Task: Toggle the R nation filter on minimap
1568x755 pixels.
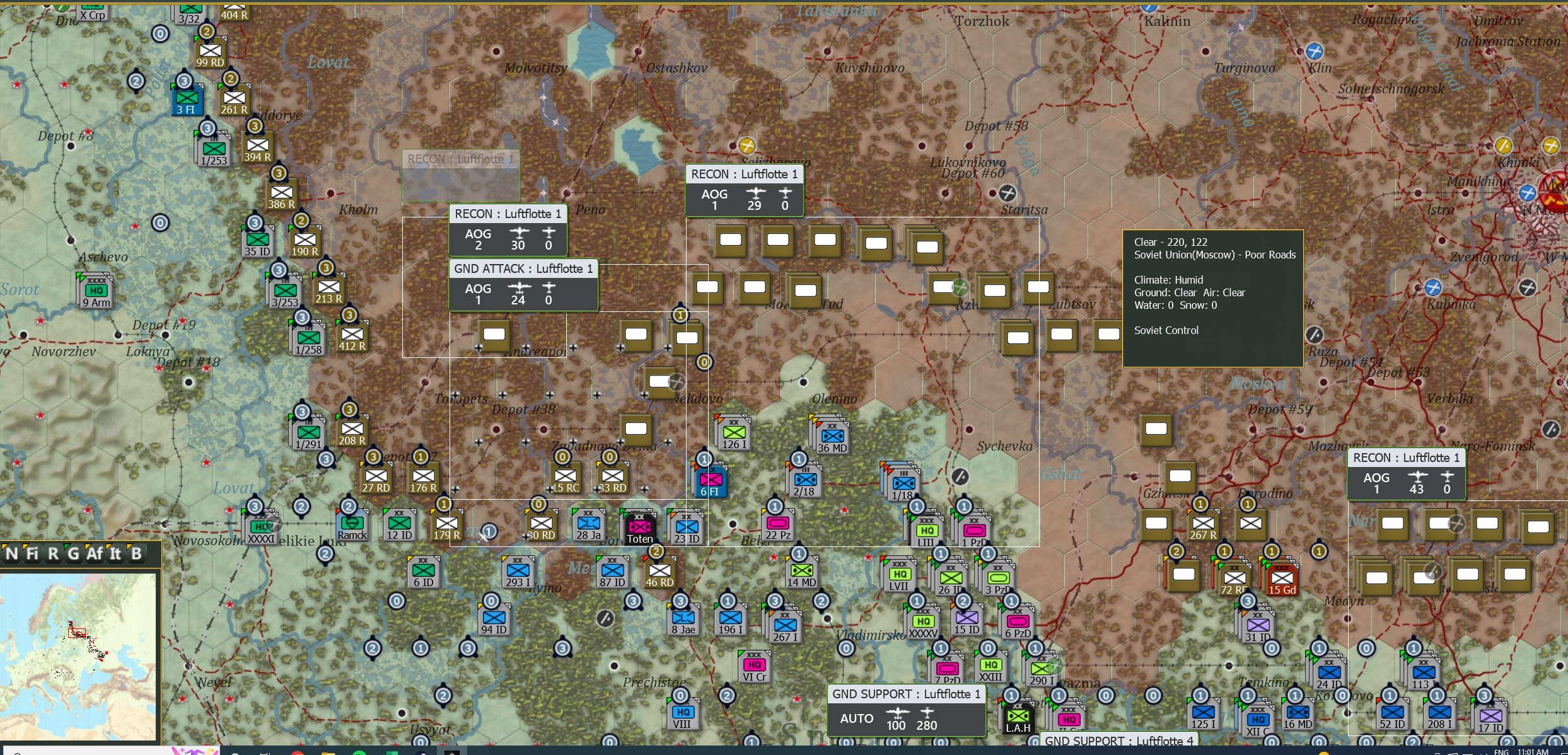Action: 53,553
